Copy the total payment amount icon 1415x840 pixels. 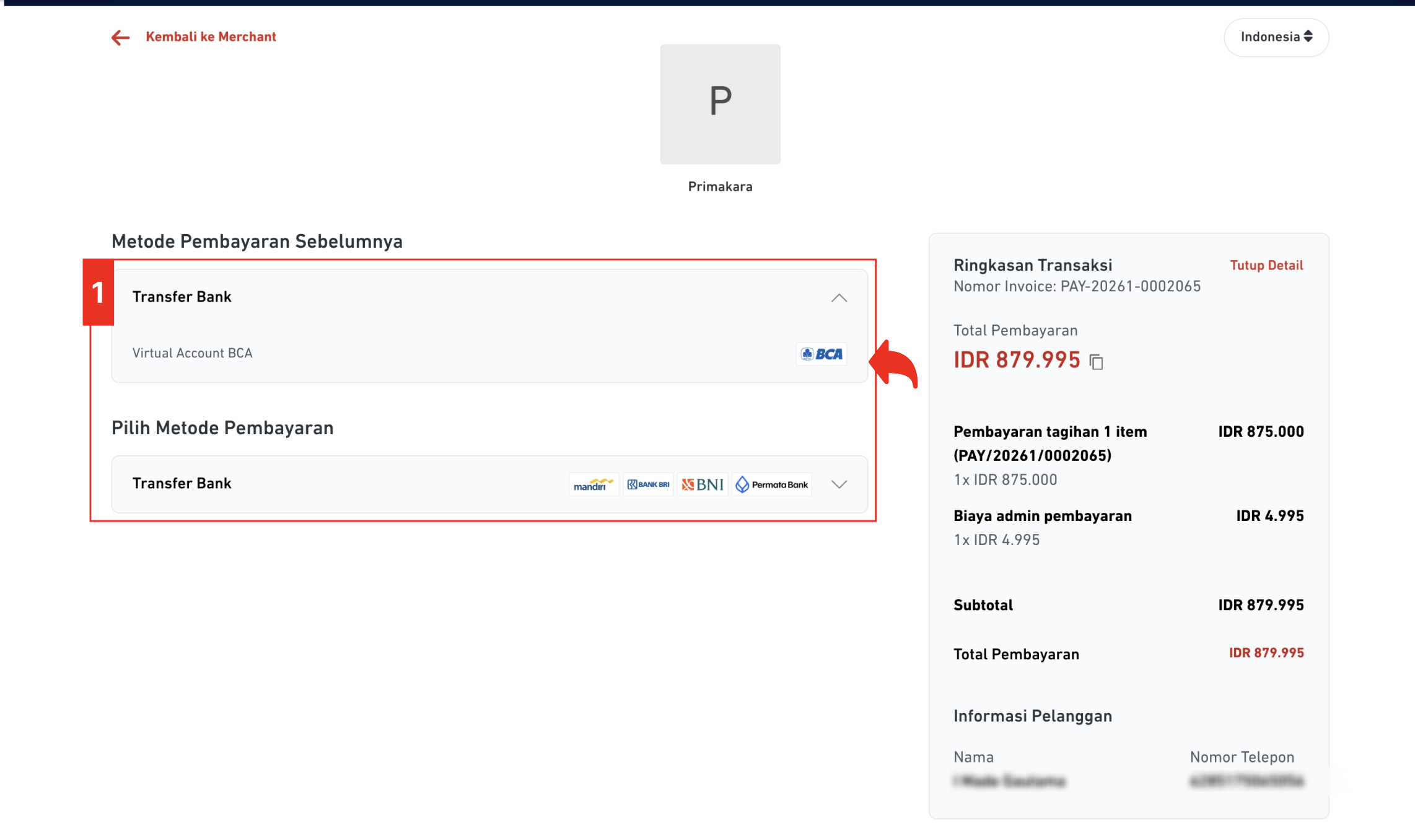click(1096, 362)
